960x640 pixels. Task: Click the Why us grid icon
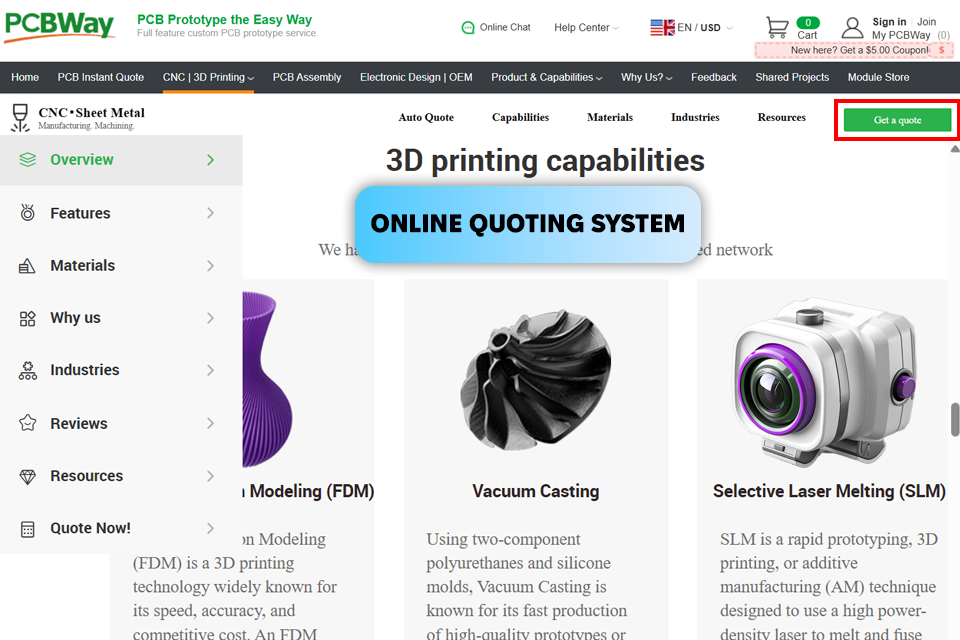[x=28, y=318]
